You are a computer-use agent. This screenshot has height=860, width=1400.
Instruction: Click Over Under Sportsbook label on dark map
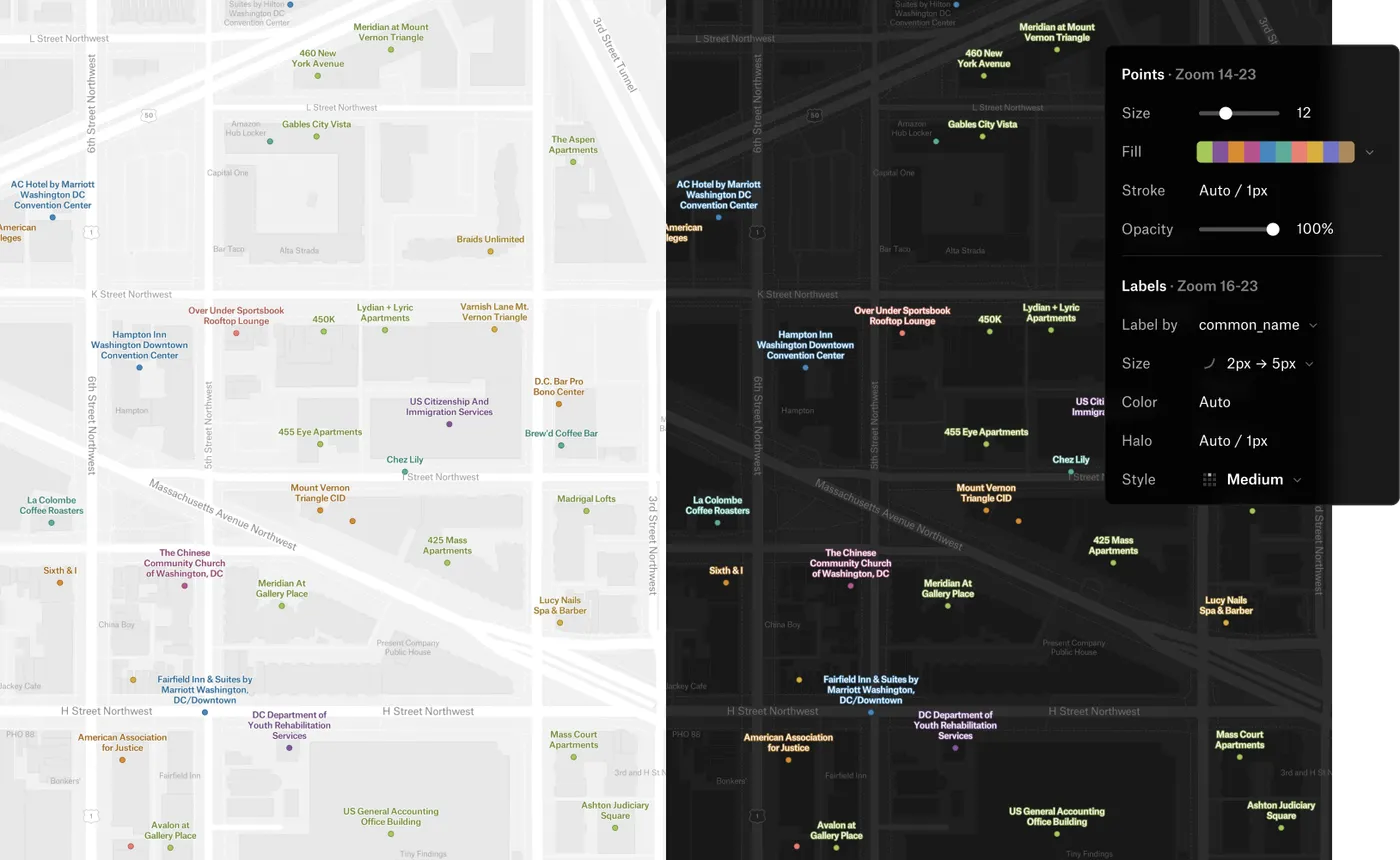click(x=902, y=316)
